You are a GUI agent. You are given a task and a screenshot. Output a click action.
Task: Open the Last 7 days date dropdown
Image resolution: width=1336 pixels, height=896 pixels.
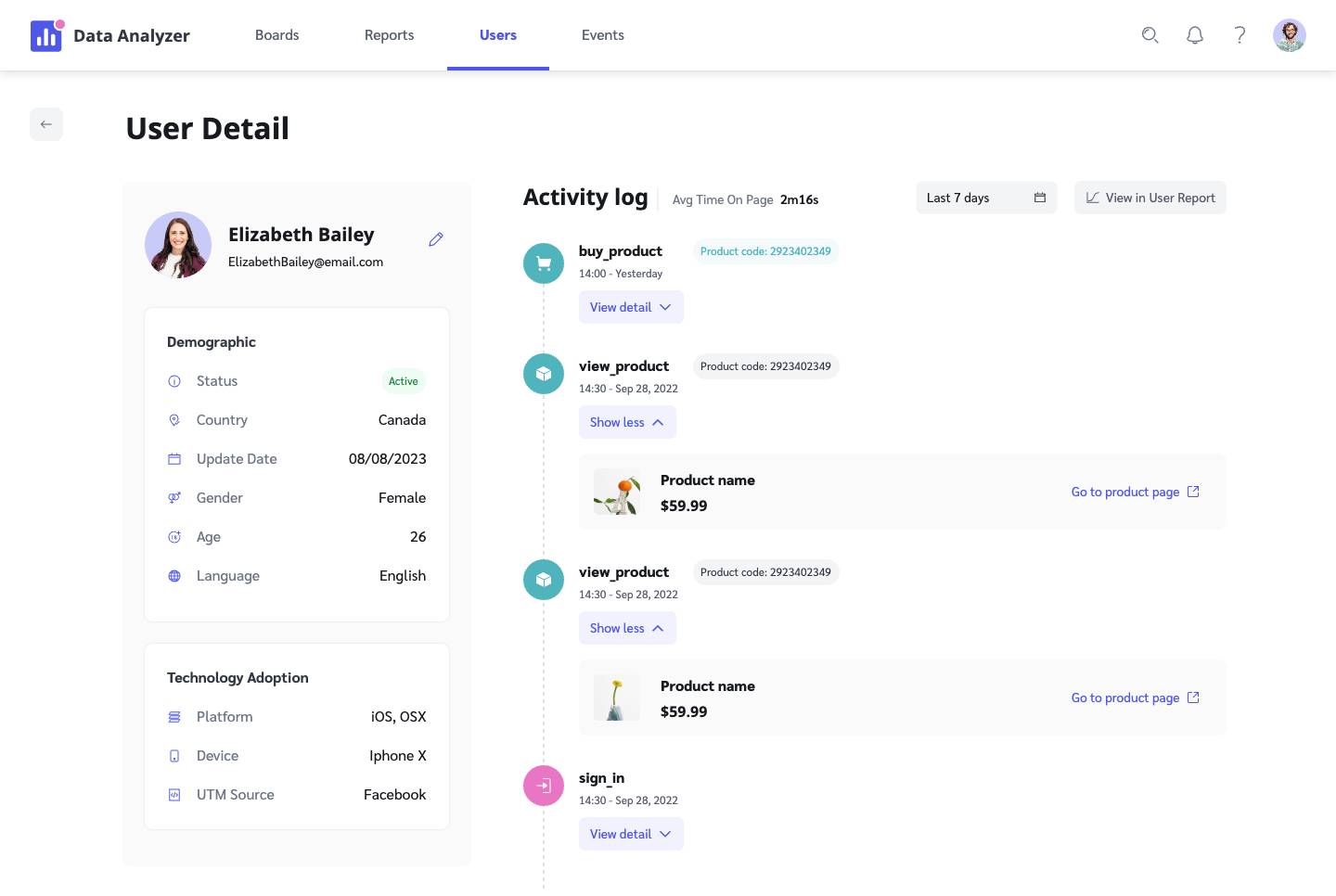[985, 198]
